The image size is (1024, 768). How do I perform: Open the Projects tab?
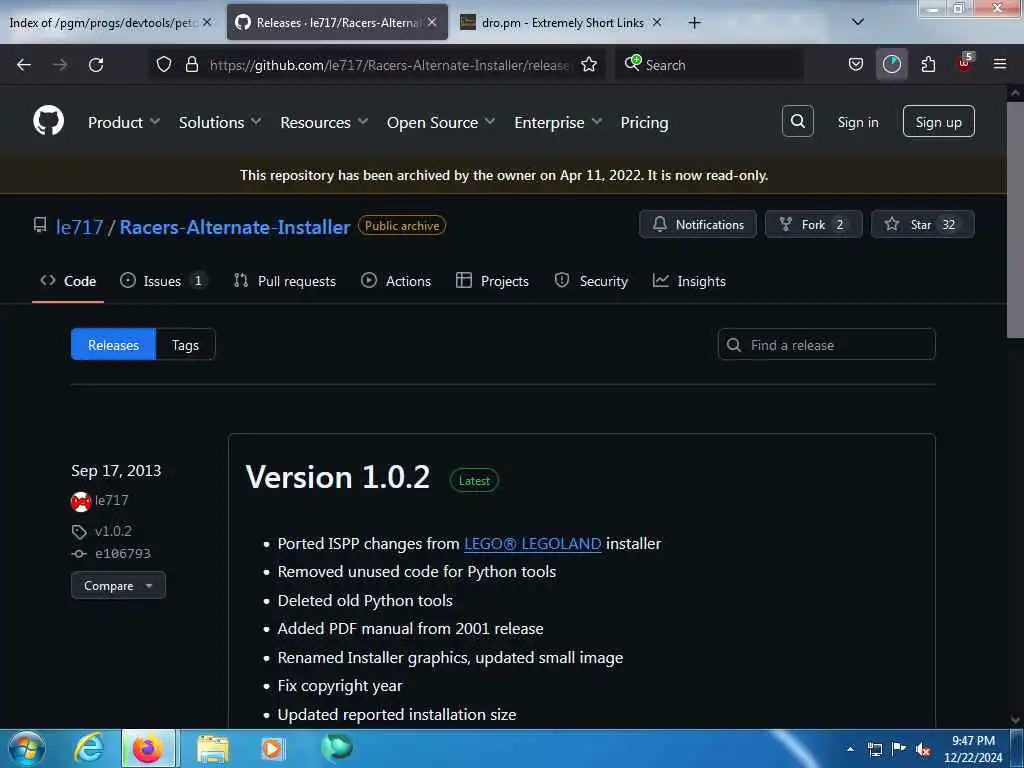coord(492,281)
